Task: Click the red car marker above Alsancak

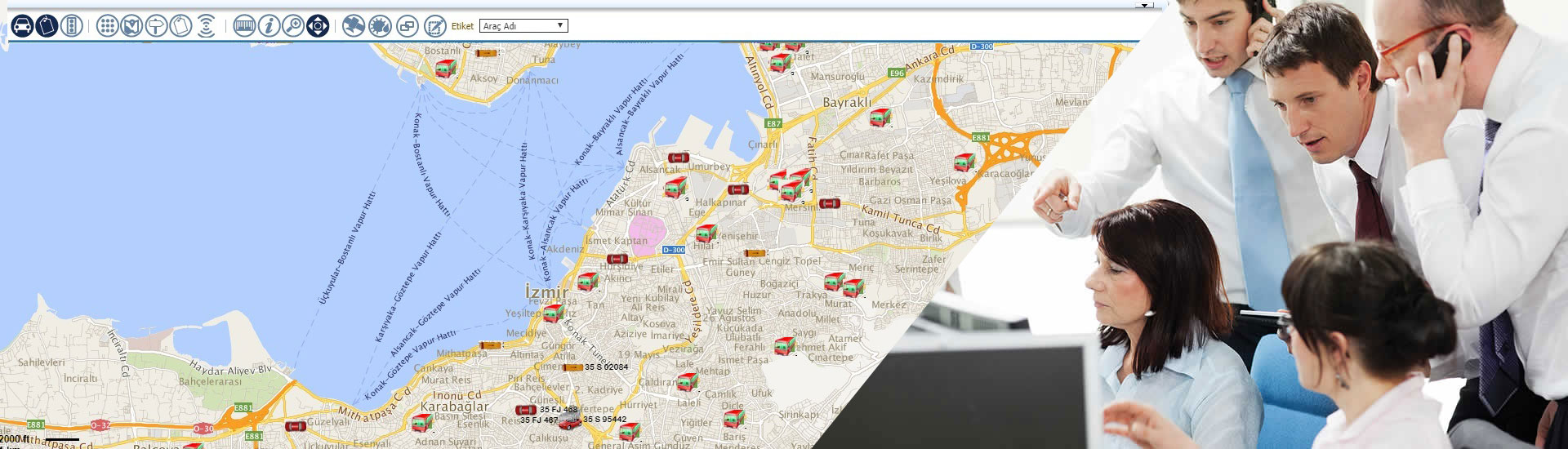Action: 679,158
